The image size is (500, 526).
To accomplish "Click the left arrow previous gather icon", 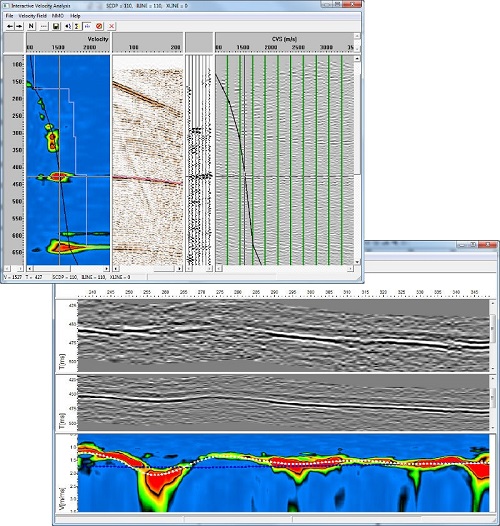I will pyautogui.click(x=10, y=26).
